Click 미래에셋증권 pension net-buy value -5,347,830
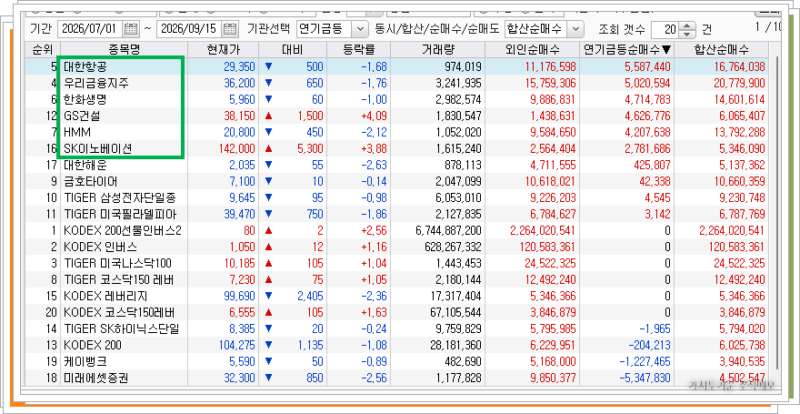The image size is (800, 414). (x=643, y=378)
